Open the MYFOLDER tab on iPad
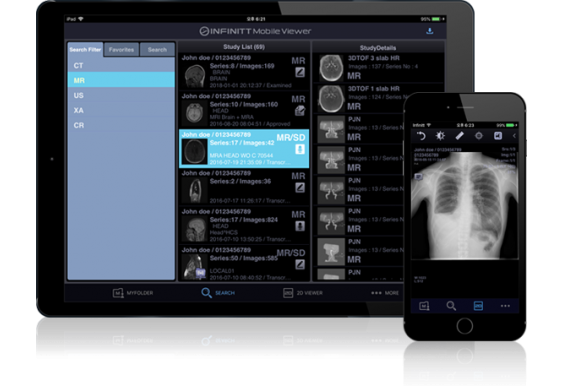The height and width of the screenshot is (386, 564). [133, 293]
